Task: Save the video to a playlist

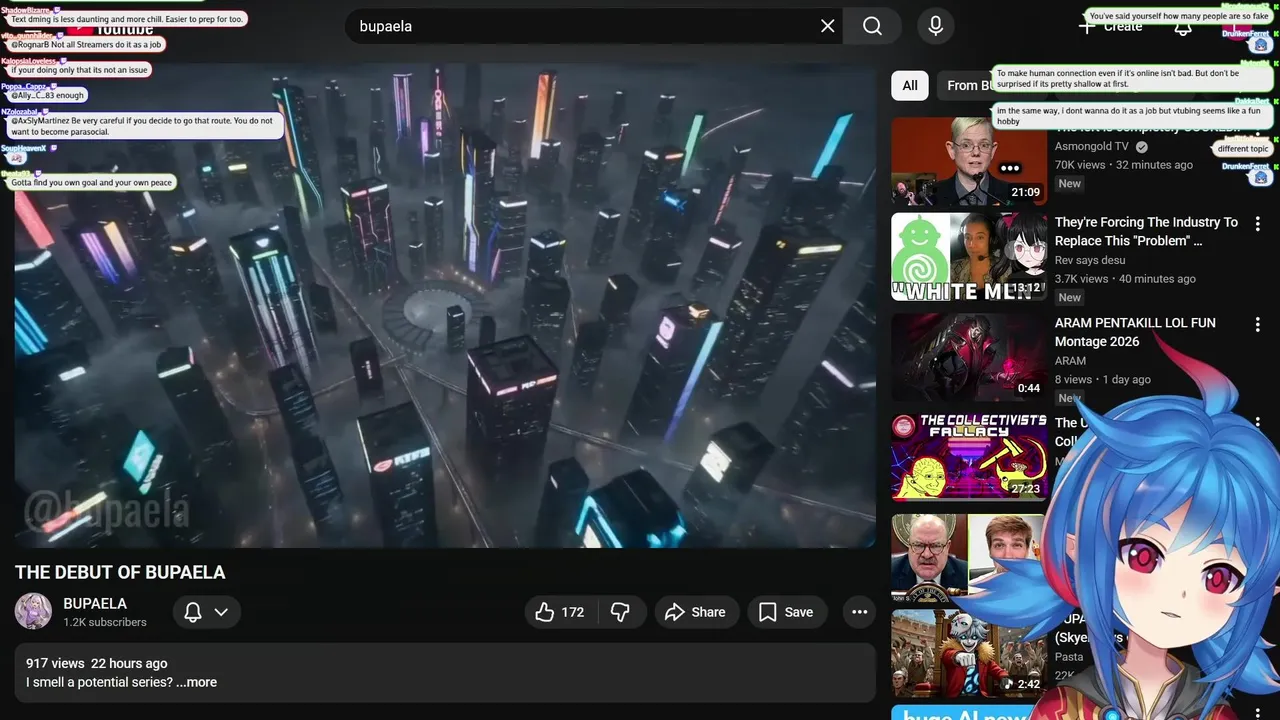Action: point(787,612)
